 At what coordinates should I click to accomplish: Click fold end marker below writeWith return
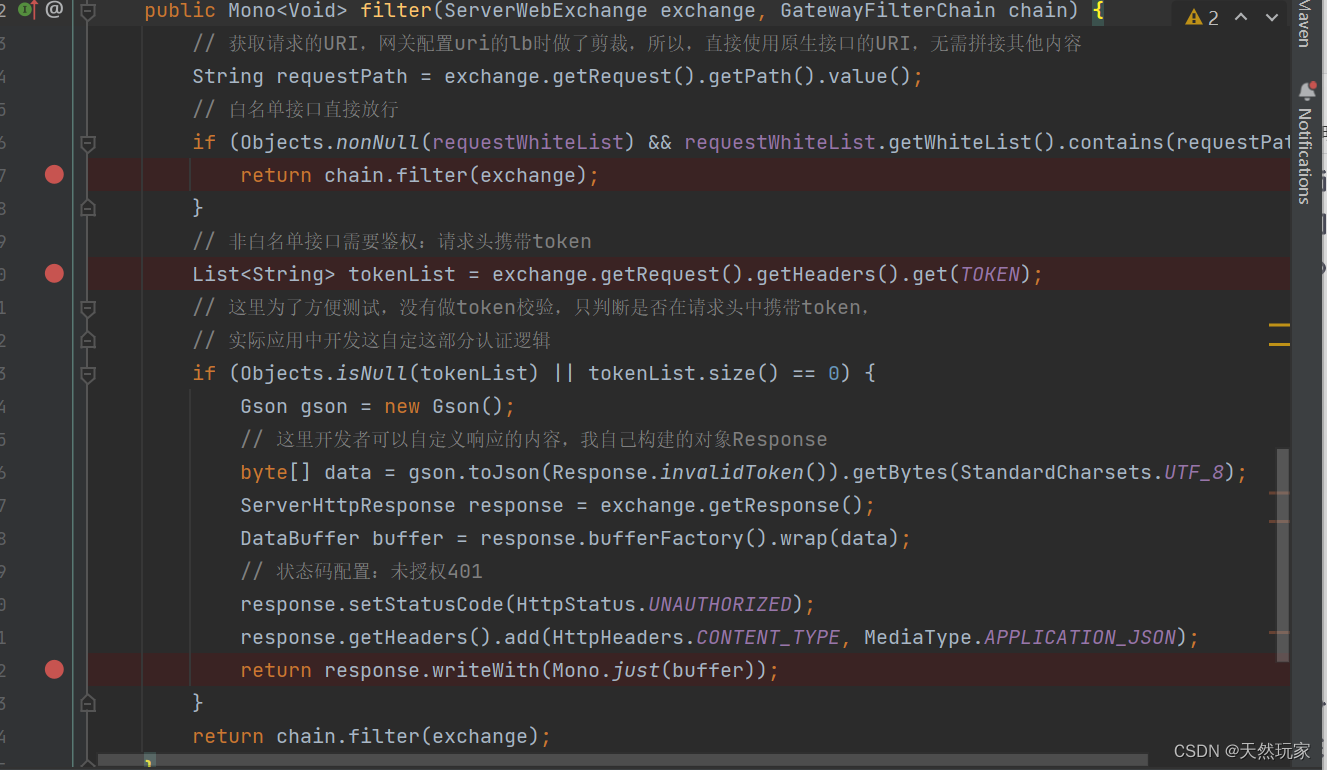pos(88,703)
